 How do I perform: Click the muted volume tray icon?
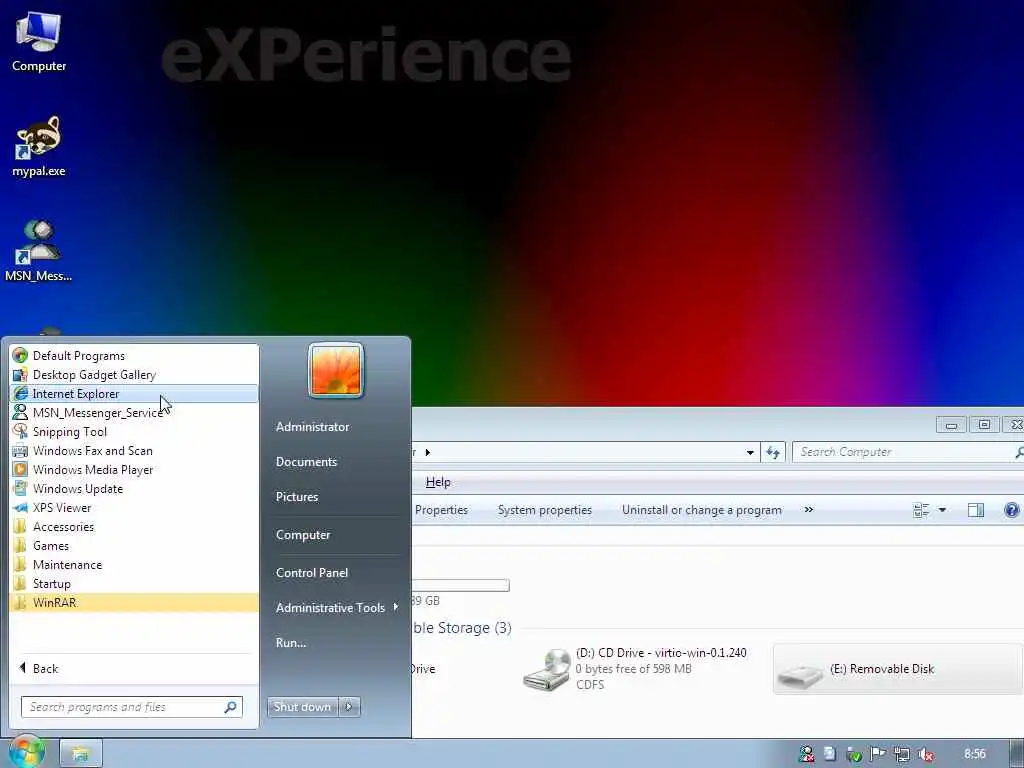[x=925, y=754]
